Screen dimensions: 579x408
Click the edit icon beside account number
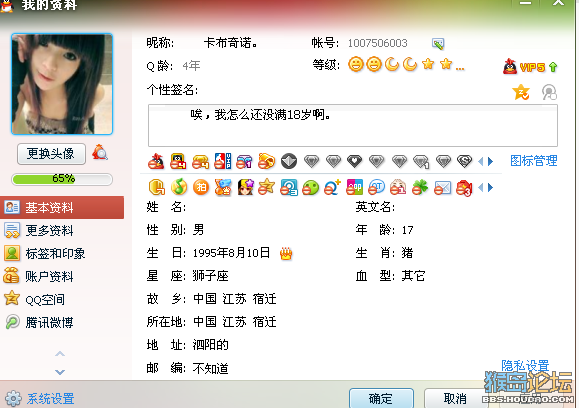(x=438, y=44)
